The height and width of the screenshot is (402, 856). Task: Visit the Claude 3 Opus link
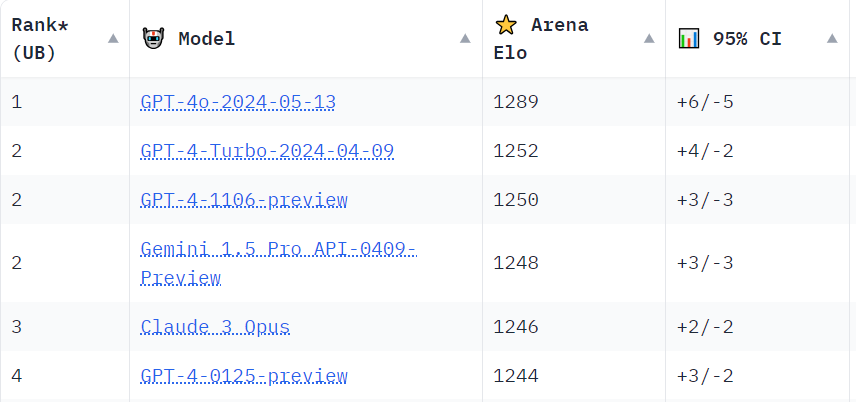(x=215, y=327)
